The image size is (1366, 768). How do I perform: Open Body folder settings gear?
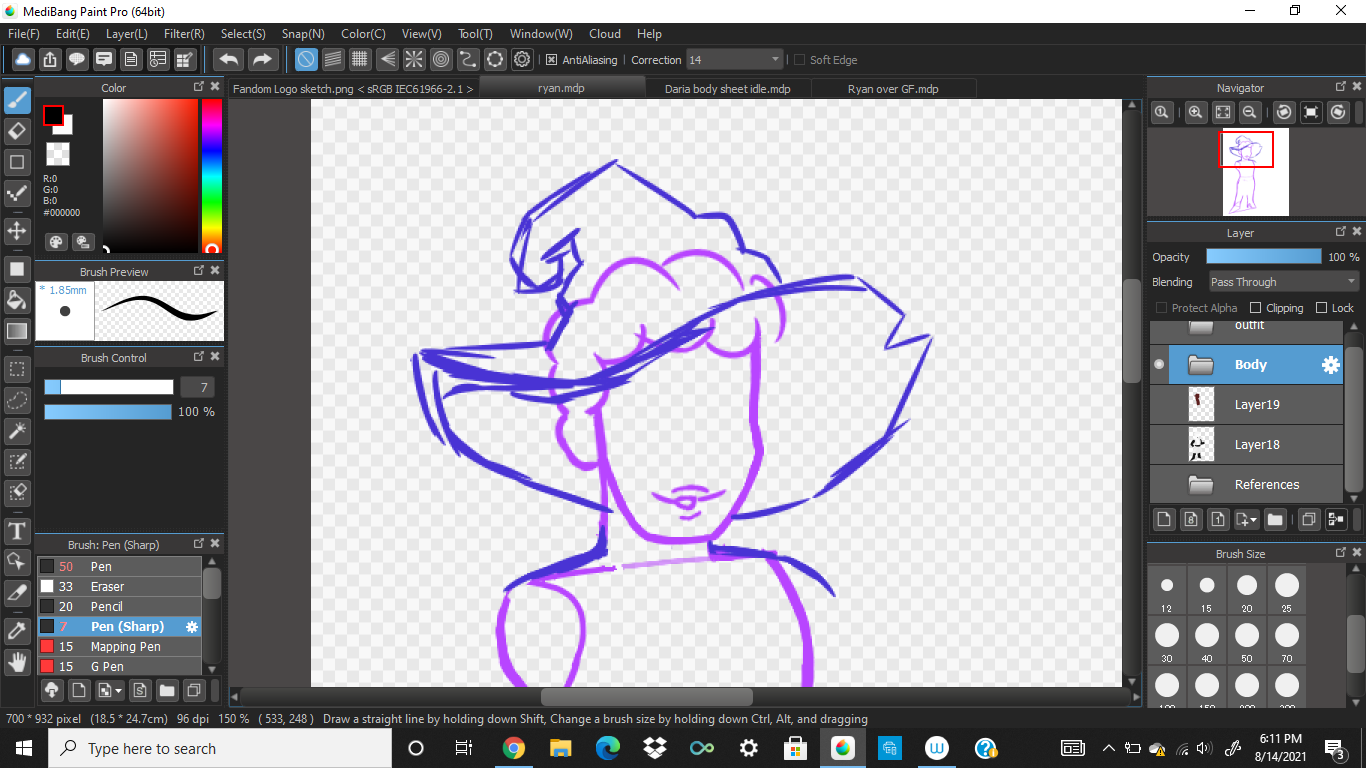[x=1330, y=365]
